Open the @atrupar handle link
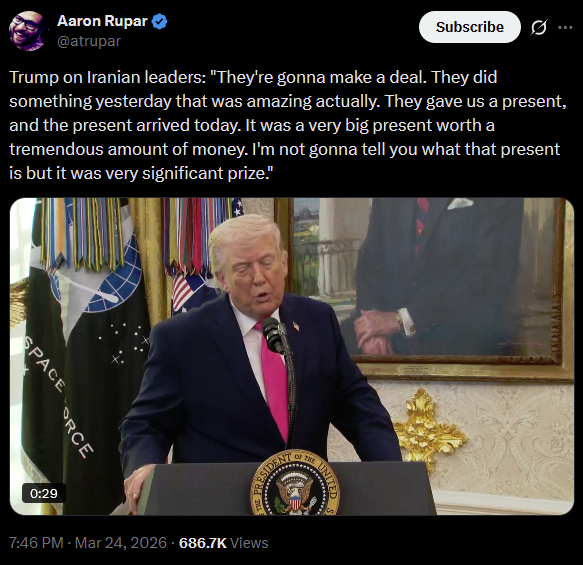Viewport: 583px width, 565px height. pos(89,41)
